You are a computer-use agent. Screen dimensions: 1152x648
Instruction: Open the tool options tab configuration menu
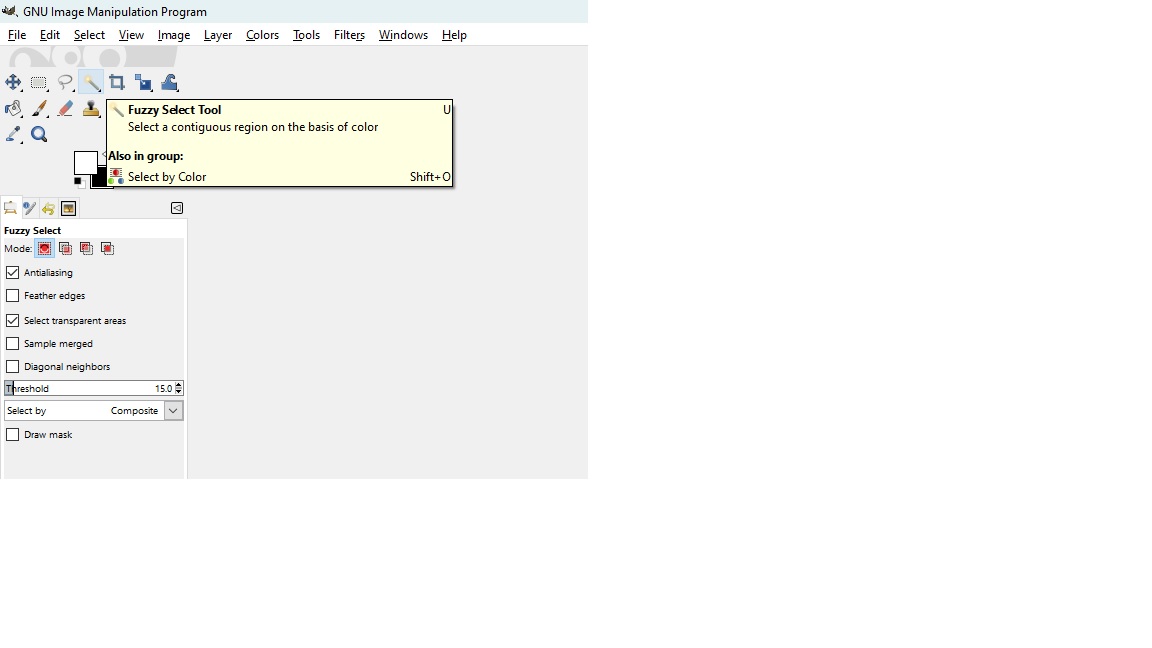point(177,208)
